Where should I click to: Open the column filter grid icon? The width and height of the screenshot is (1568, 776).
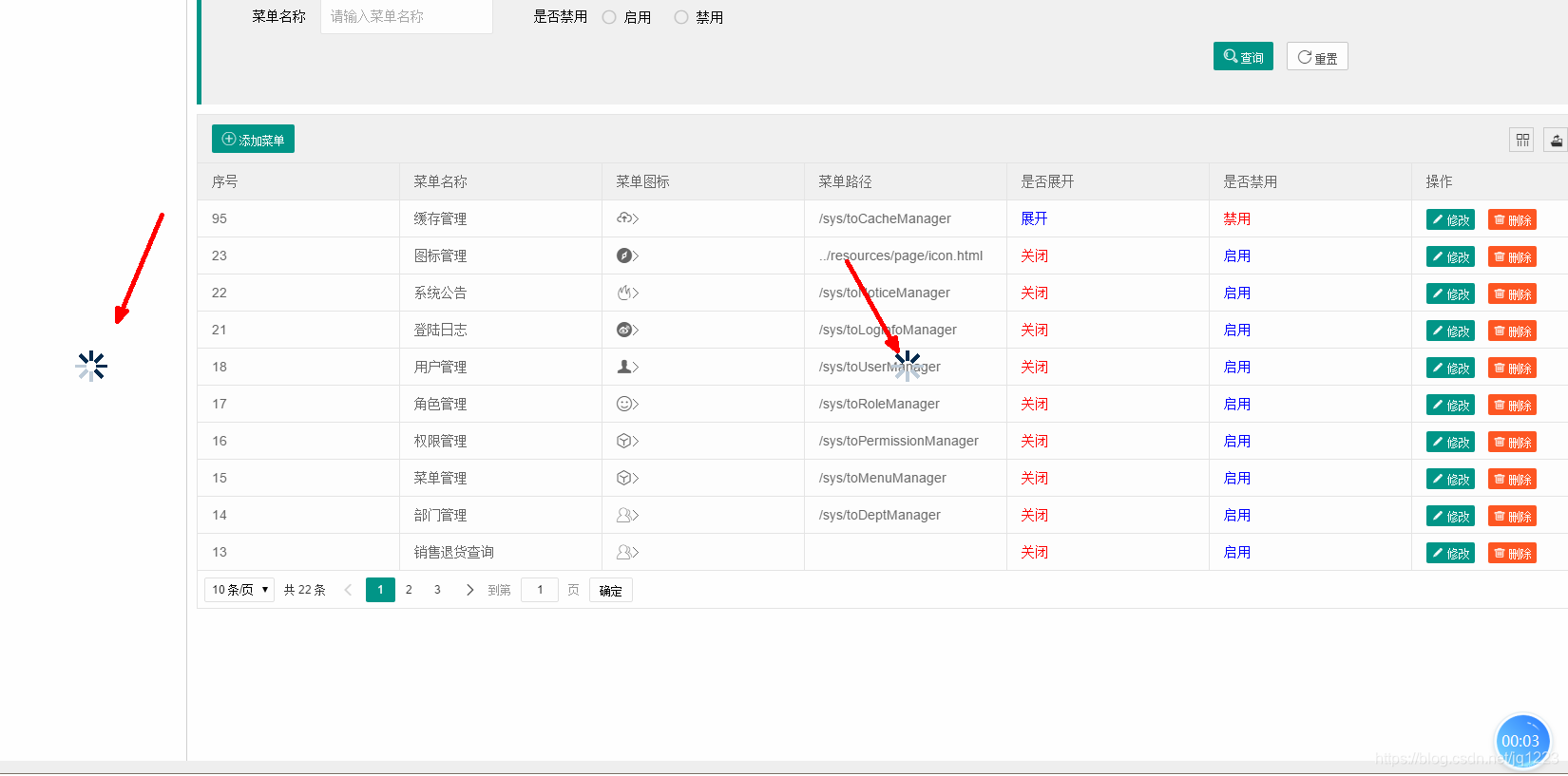1522,141
